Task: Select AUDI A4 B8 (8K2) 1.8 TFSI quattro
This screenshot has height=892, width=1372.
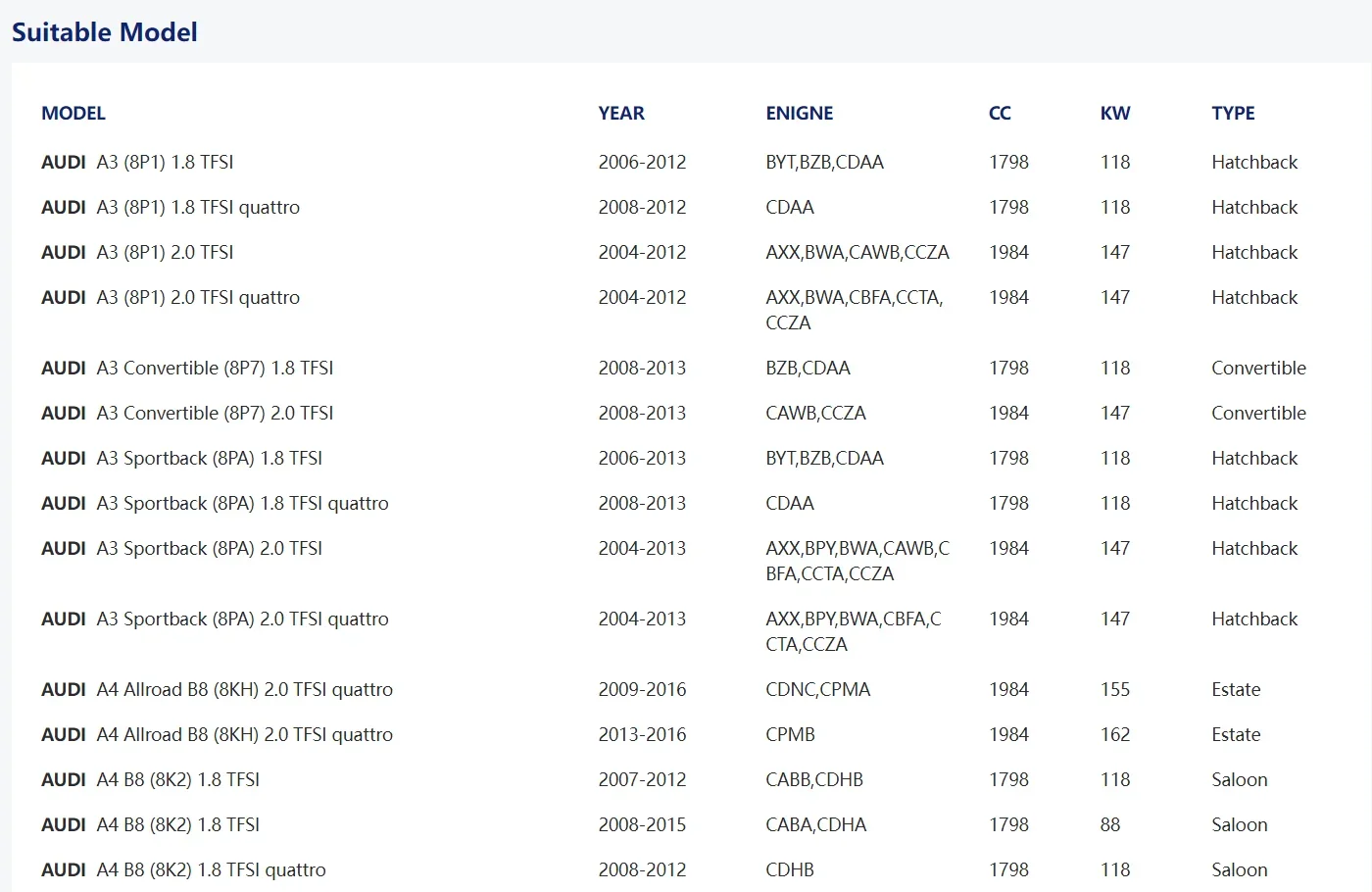Action: click(x=686, y=869)
